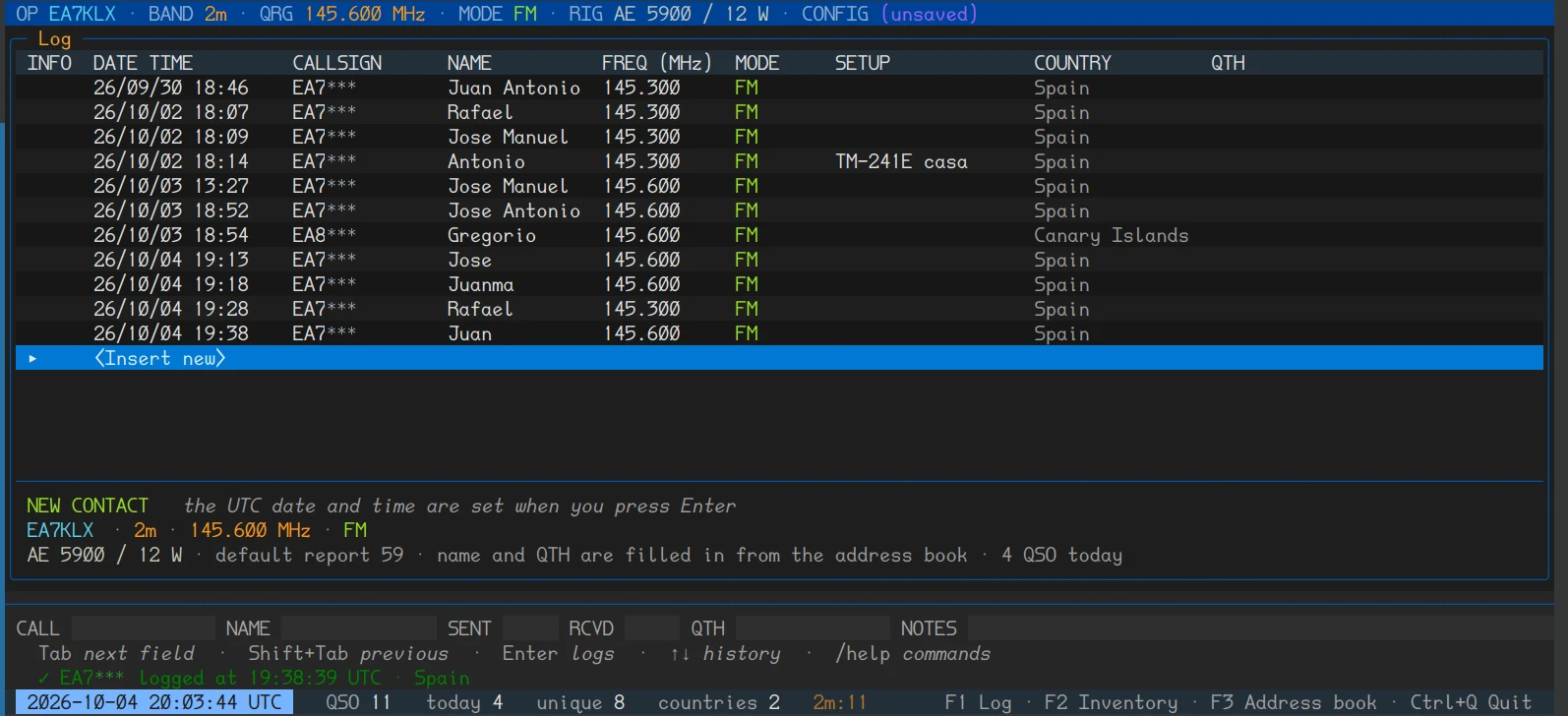
Task: Open the F1 Log view
Action: [978, 702]
